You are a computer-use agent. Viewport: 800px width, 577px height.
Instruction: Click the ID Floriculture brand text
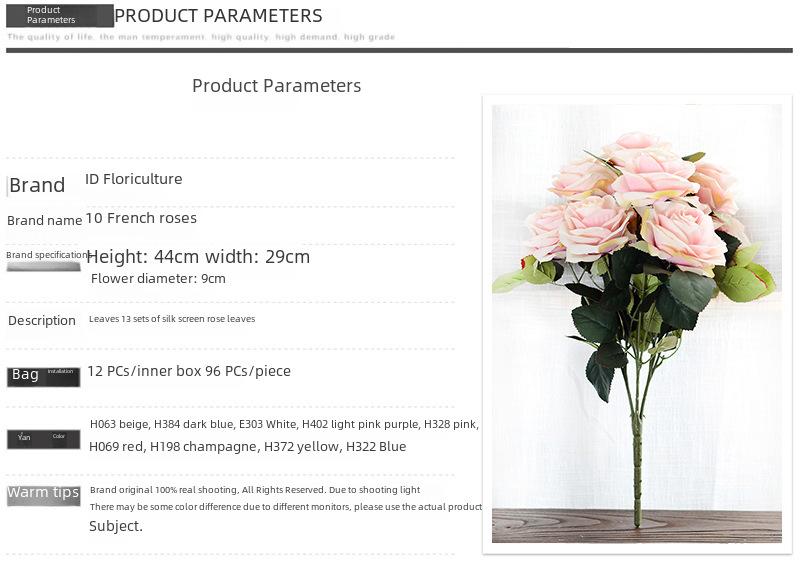point(134,179)
